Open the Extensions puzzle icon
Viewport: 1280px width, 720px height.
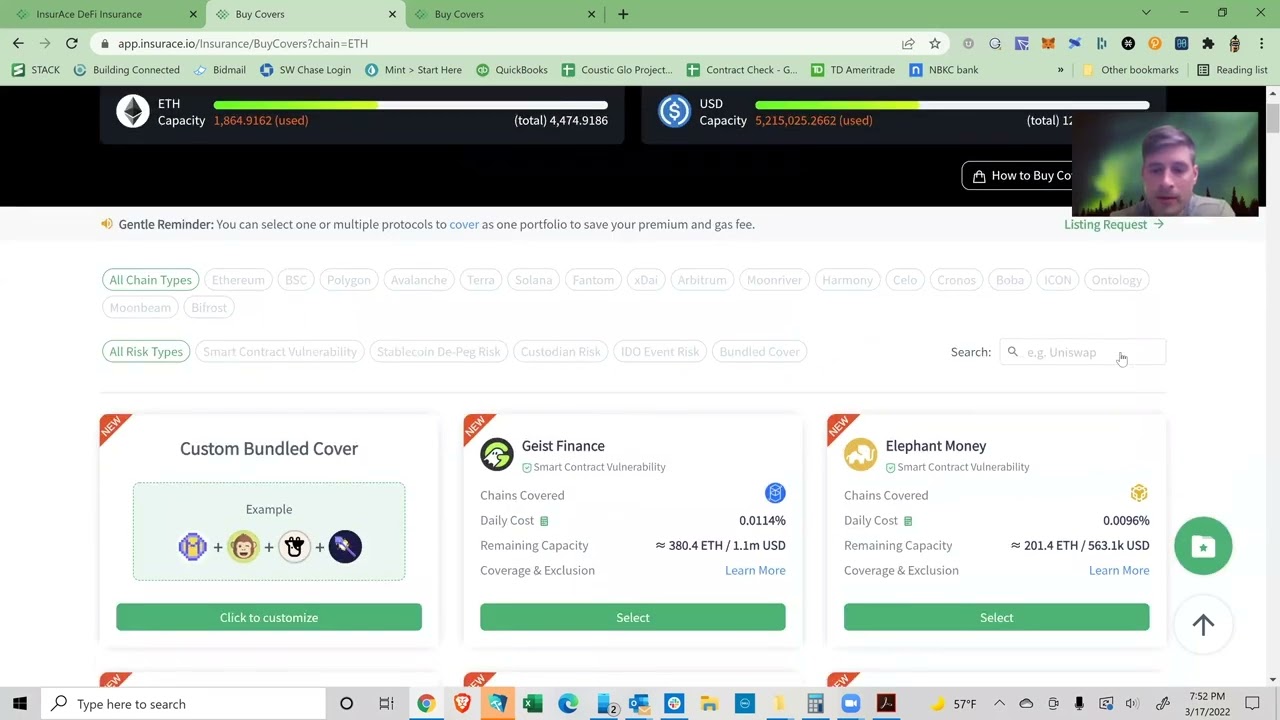(1208, 43)
